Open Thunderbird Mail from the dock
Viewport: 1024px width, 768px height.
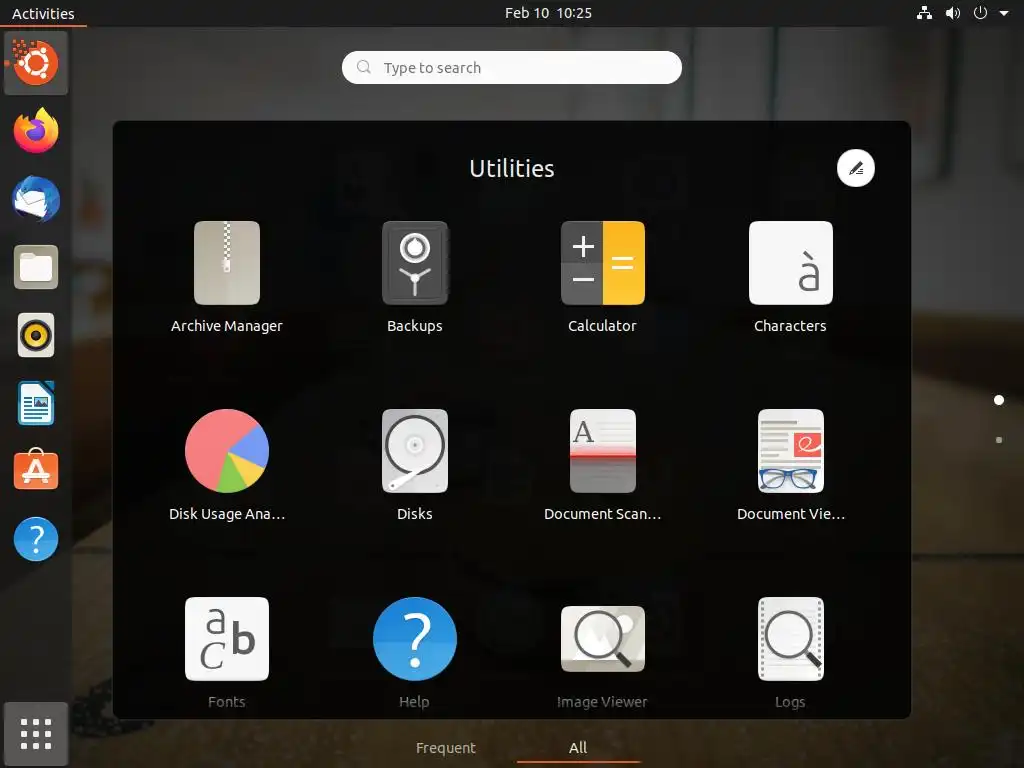[36, 199]
